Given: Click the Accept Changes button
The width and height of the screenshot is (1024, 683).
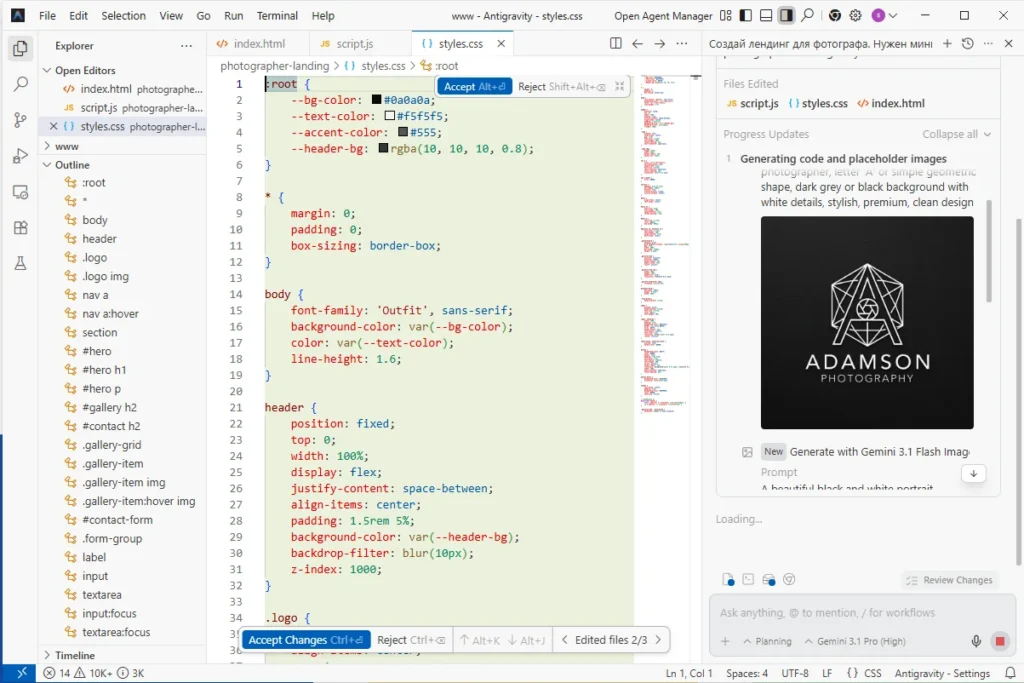Looking at the screenshot, I should [x=305, y=640].
